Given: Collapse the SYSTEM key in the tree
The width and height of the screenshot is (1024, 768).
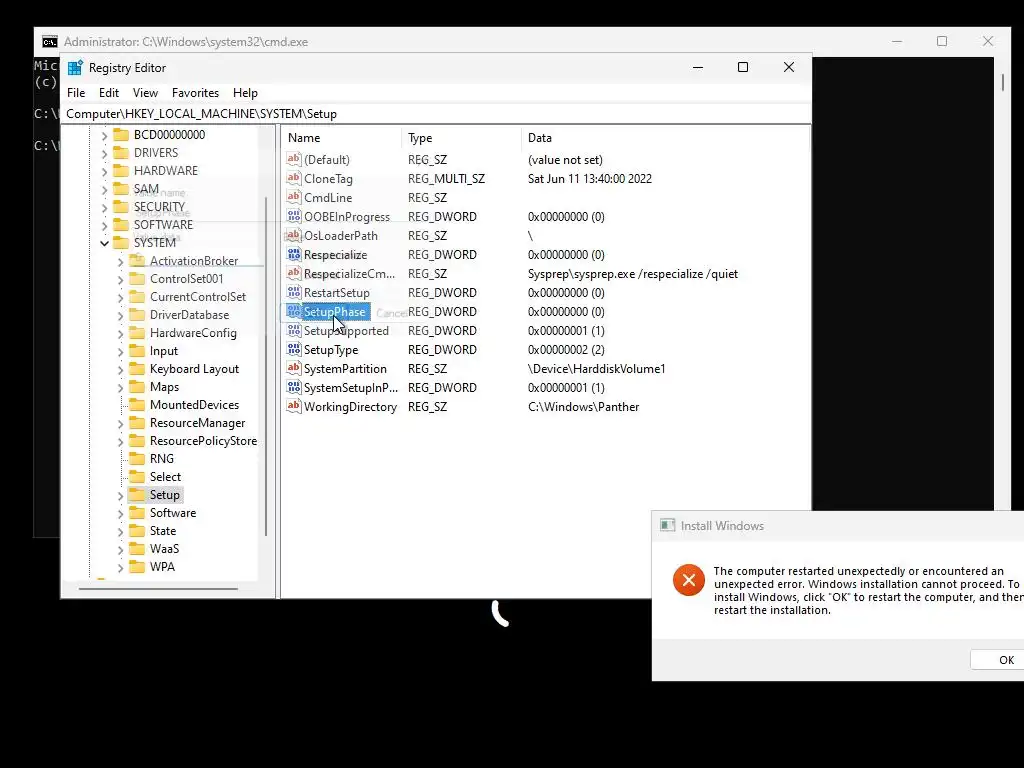Looking at the screenshot, I should (104, 243).
